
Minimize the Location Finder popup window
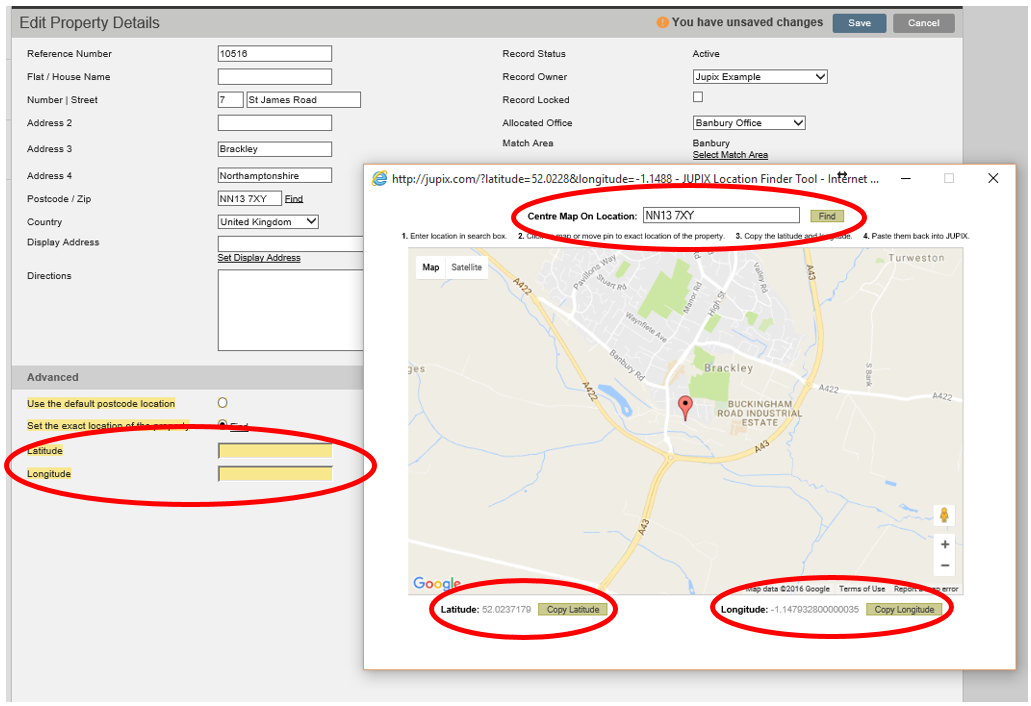(905, 179)
